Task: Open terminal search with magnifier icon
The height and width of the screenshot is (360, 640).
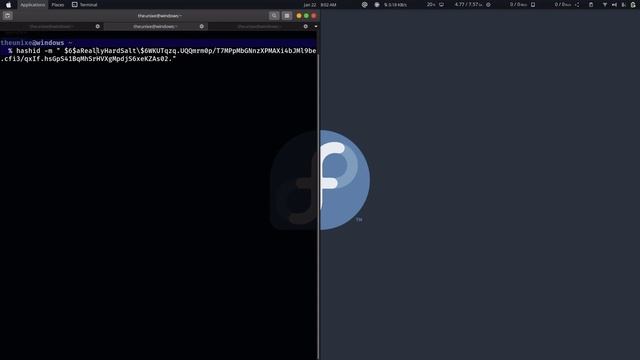Action: 274,16
